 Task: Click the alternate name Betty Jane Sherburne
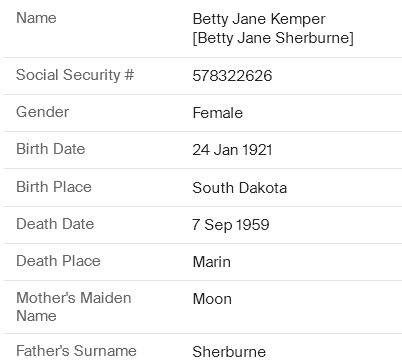click(x=273, y=38)
